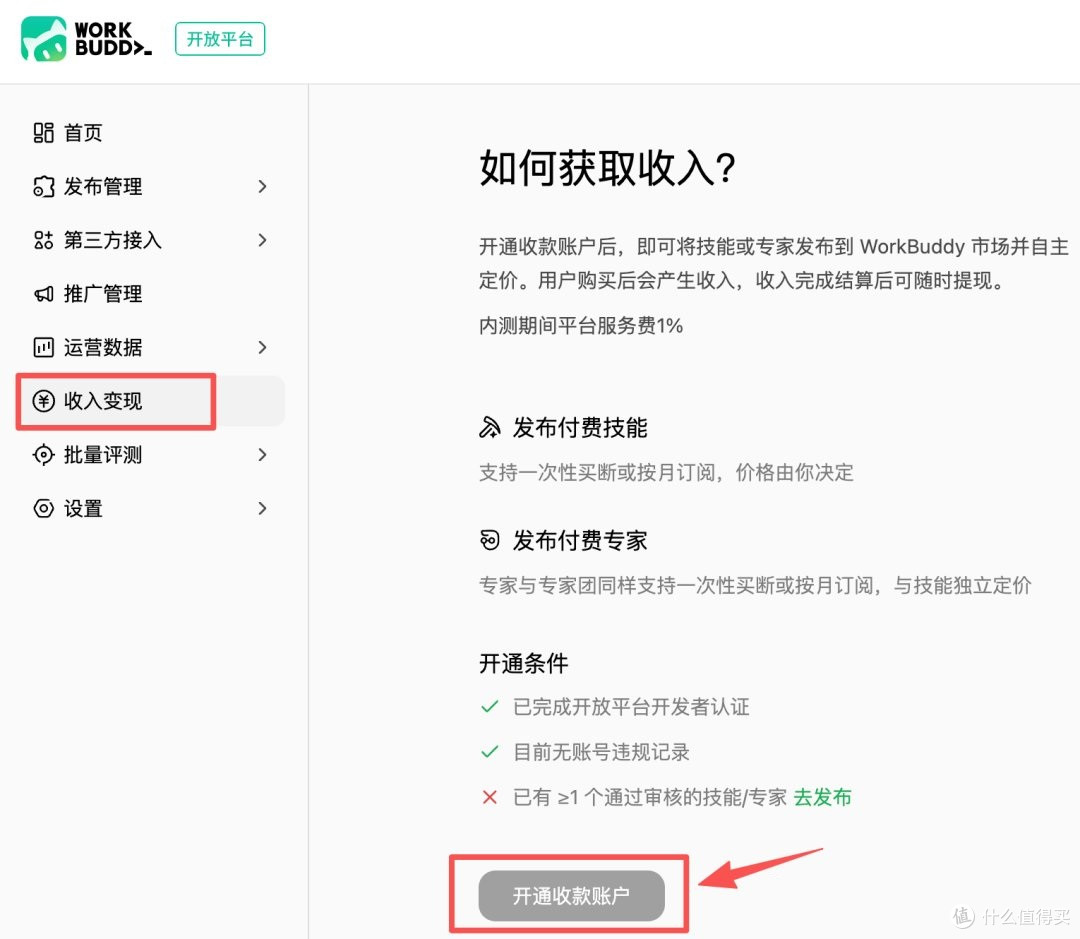
Task: Click the 运营数据 chart icon
Action: tap(43, 347)
